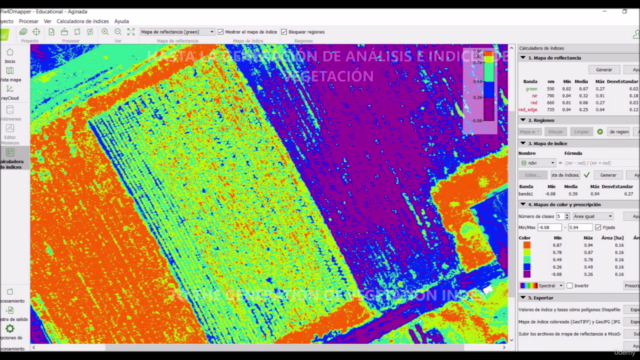The height and width of the screenshot is (360, 640).
Task: Click the Número de clases stepper arrows
Action: tap(567, 216)
